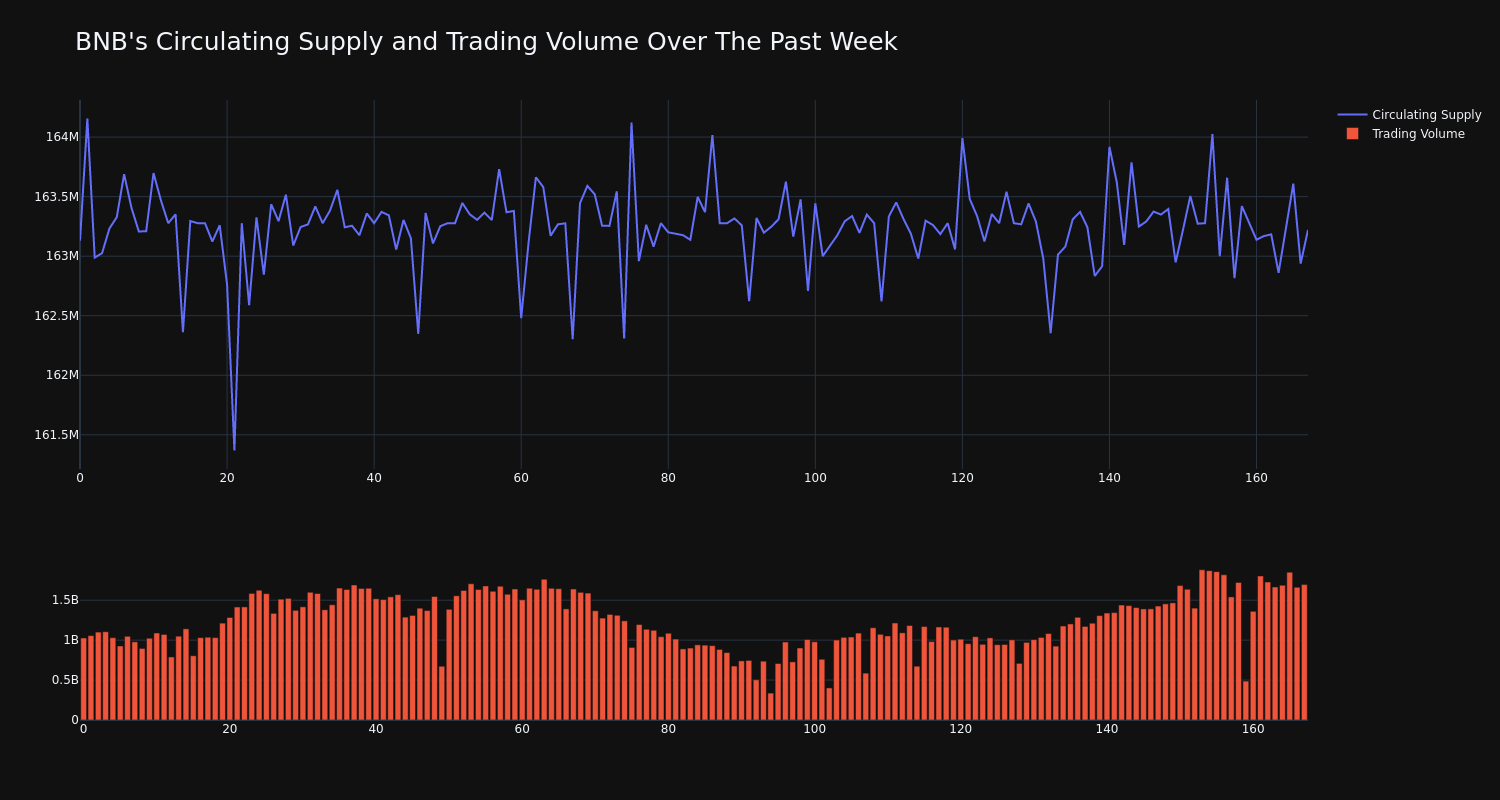Click the 163M y-axis label
The width and height of the screenshot is (1500, 800).
pos(62,256)
